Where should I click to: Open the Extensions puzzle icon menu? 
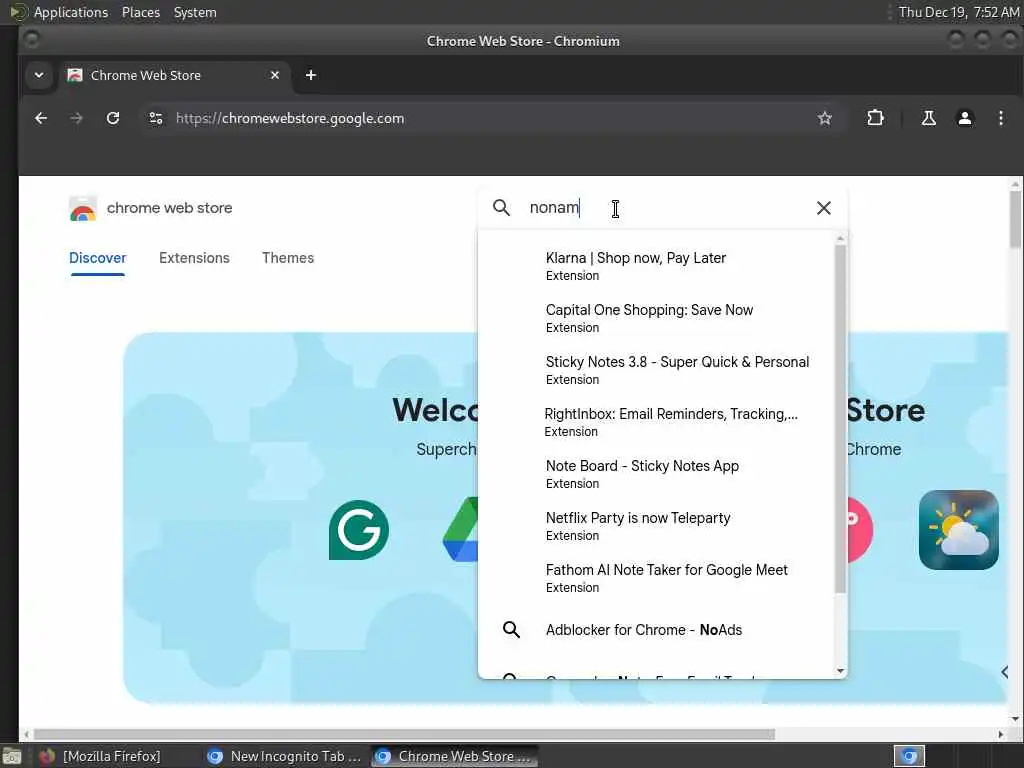pos(875,118)
